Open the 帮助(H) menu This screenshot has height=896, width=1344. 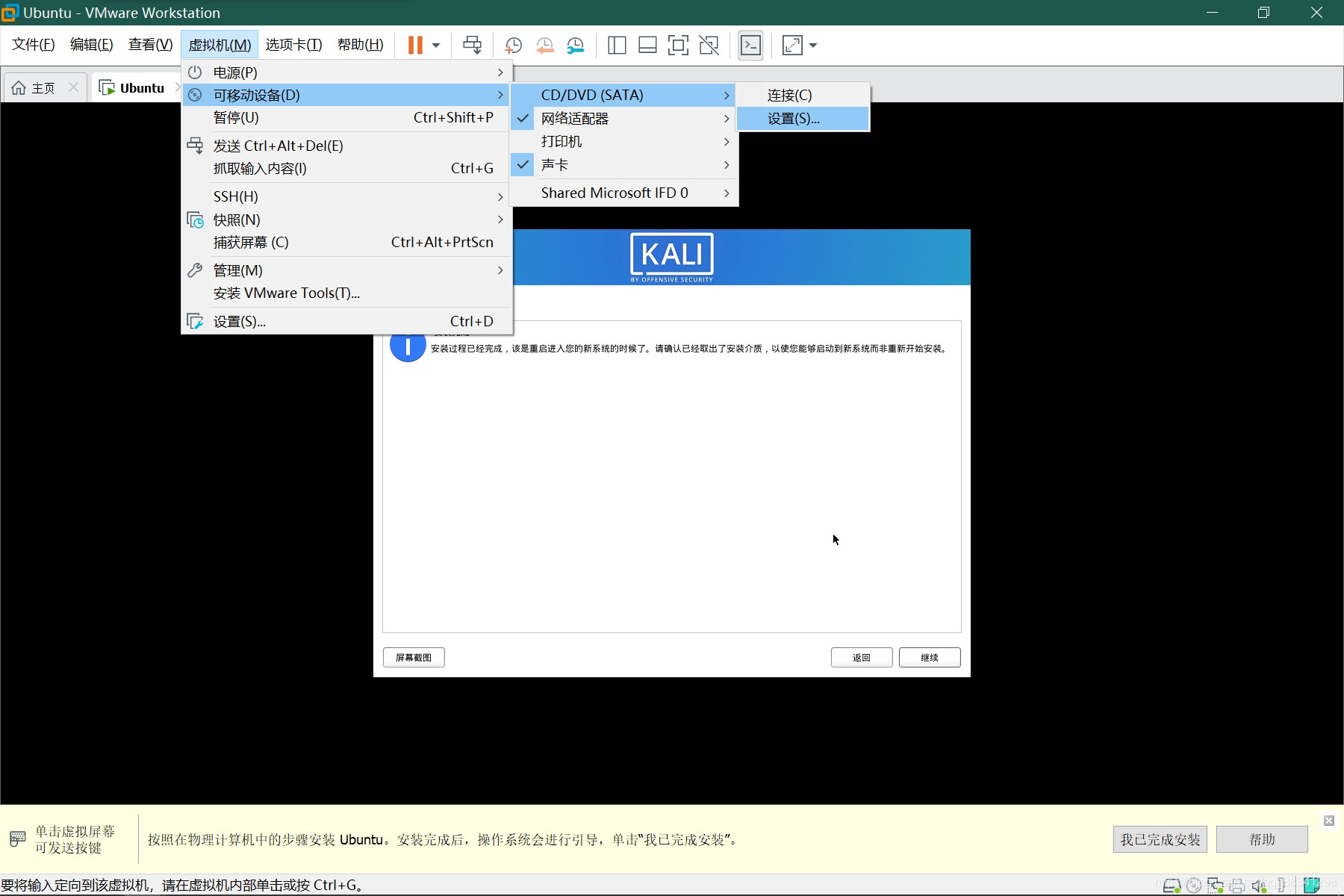coord(361,45)
